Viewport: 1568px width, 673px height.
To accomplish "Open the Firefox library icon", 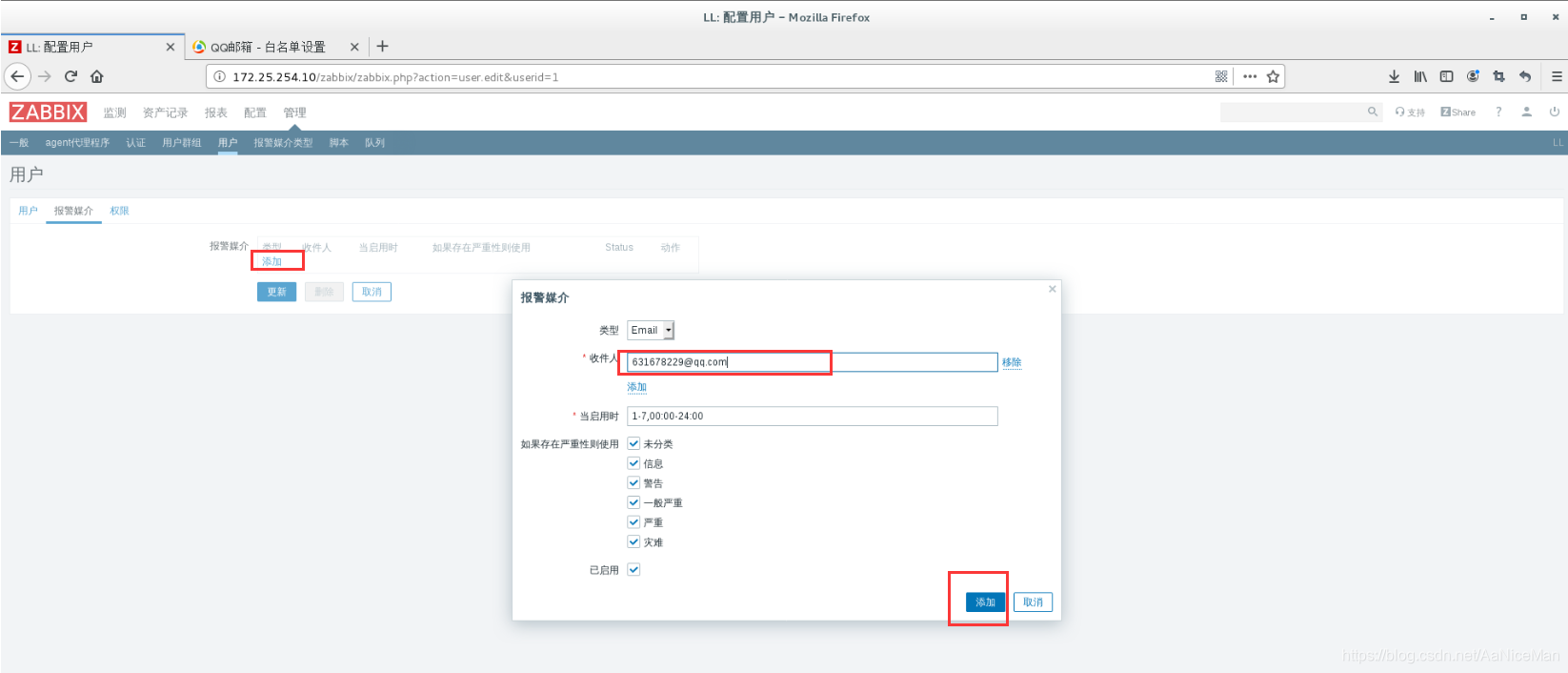I will pyautogui.click(x=1420, y=76).
